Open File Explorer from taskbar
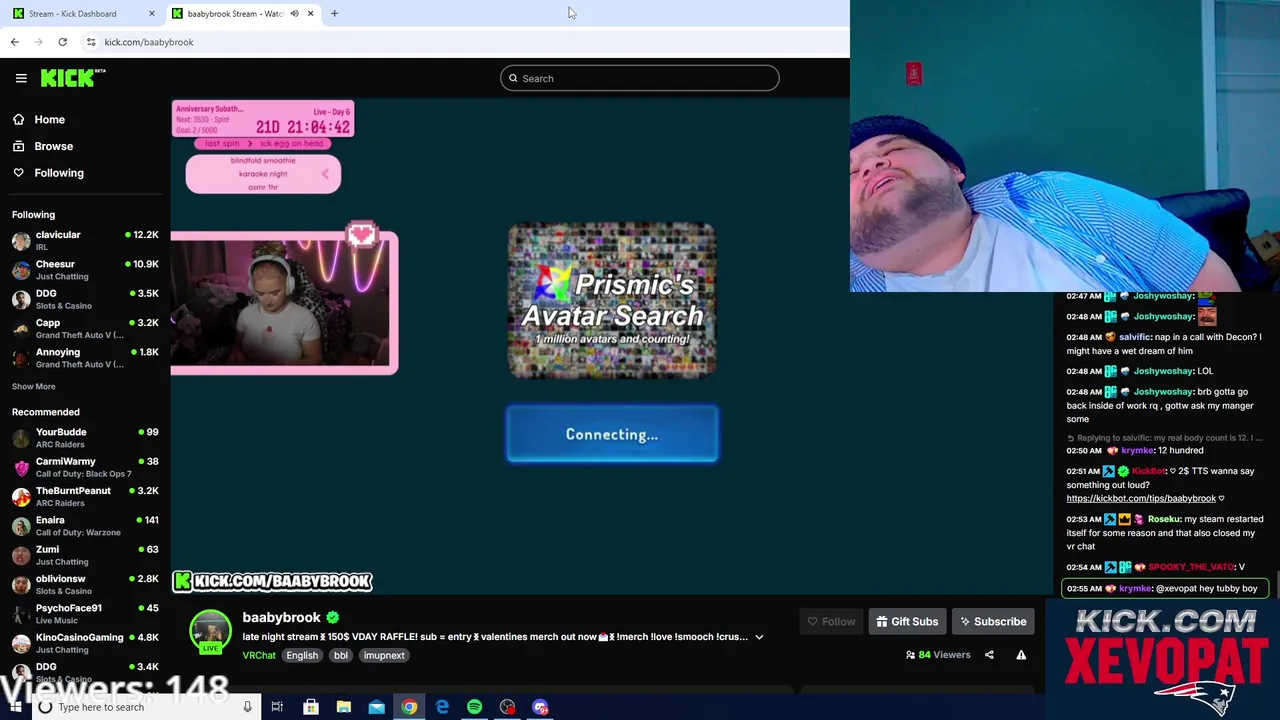 343,707
